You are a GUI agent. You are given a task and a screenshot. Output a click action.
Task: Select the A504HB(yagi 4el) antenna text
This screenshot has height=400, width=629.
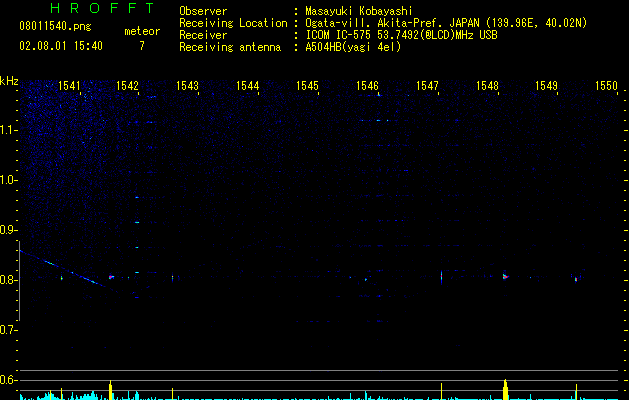point(353,47)
